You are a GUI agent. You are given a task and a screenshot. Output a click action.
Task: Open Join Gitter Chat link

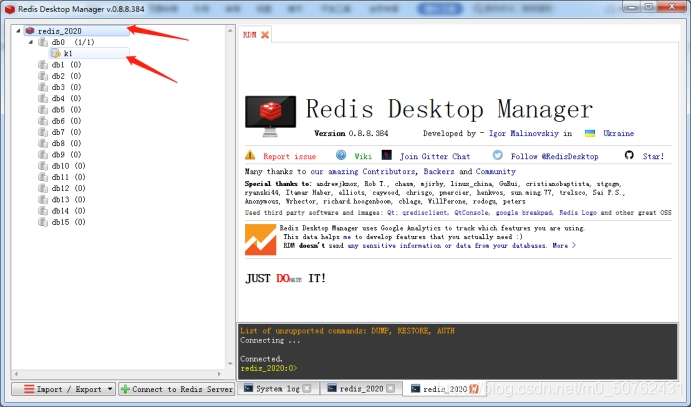tap(435, 156)
